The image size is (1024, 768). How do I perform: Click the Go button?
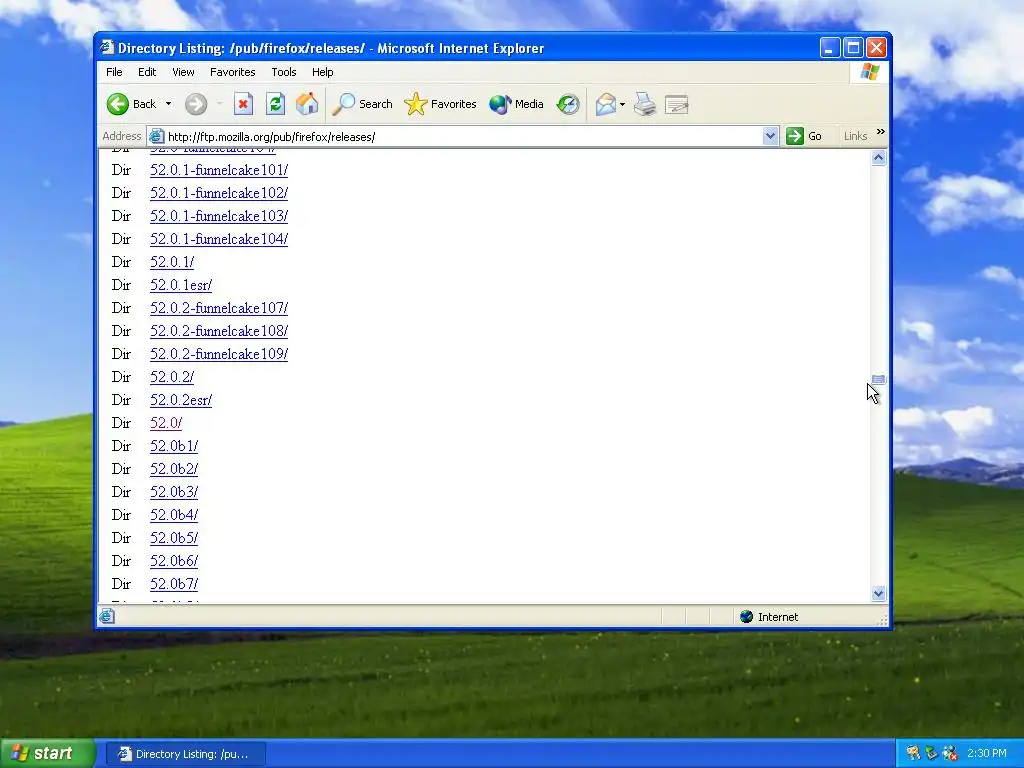[805, 136]
